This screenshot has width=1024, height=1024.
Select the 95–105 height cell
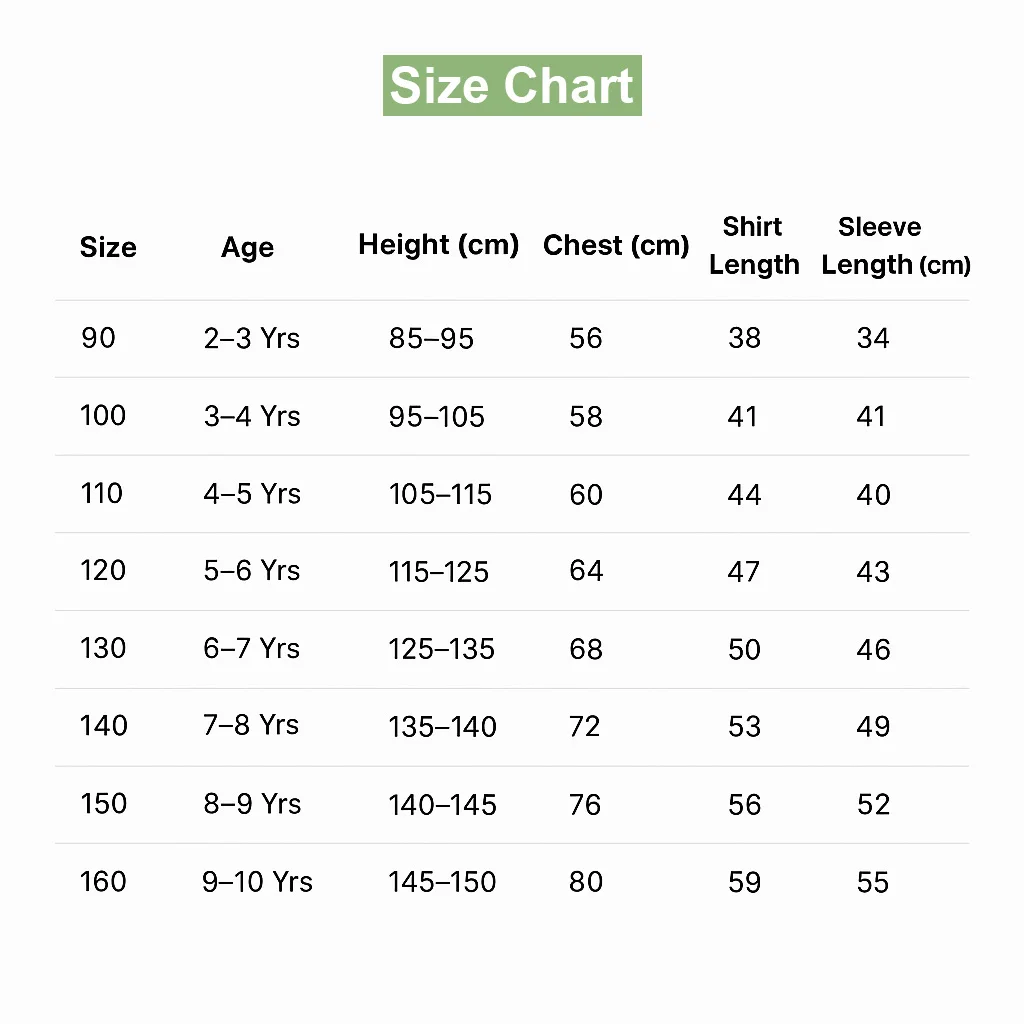click(437, 416)
